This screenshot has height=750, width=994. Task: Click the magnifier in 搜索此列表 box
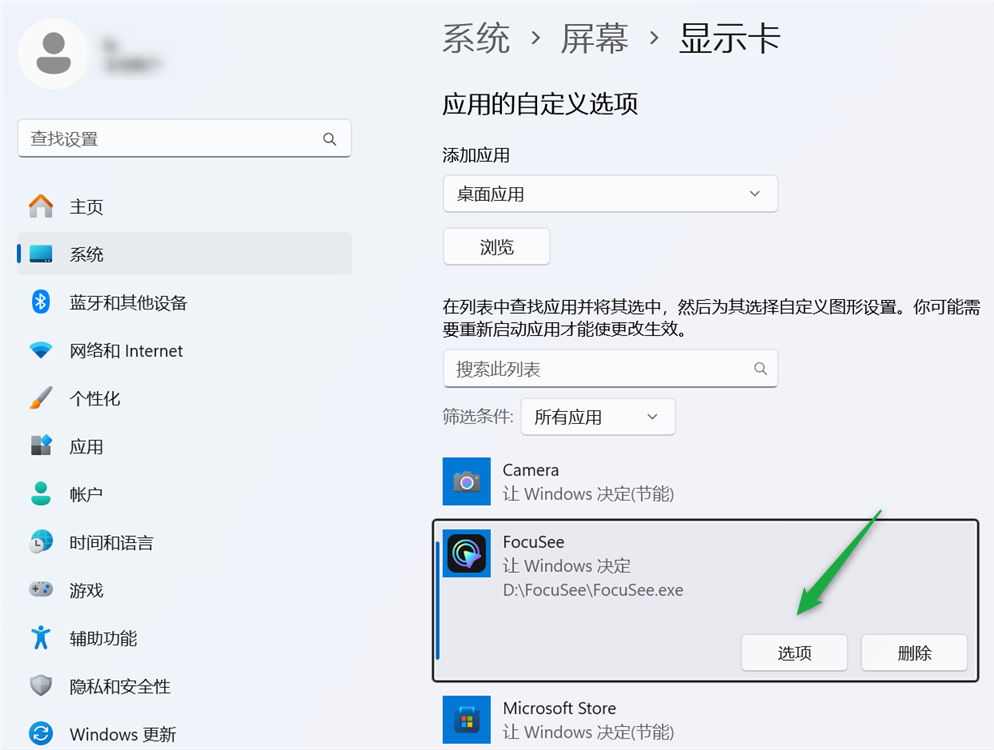(761, 369)
